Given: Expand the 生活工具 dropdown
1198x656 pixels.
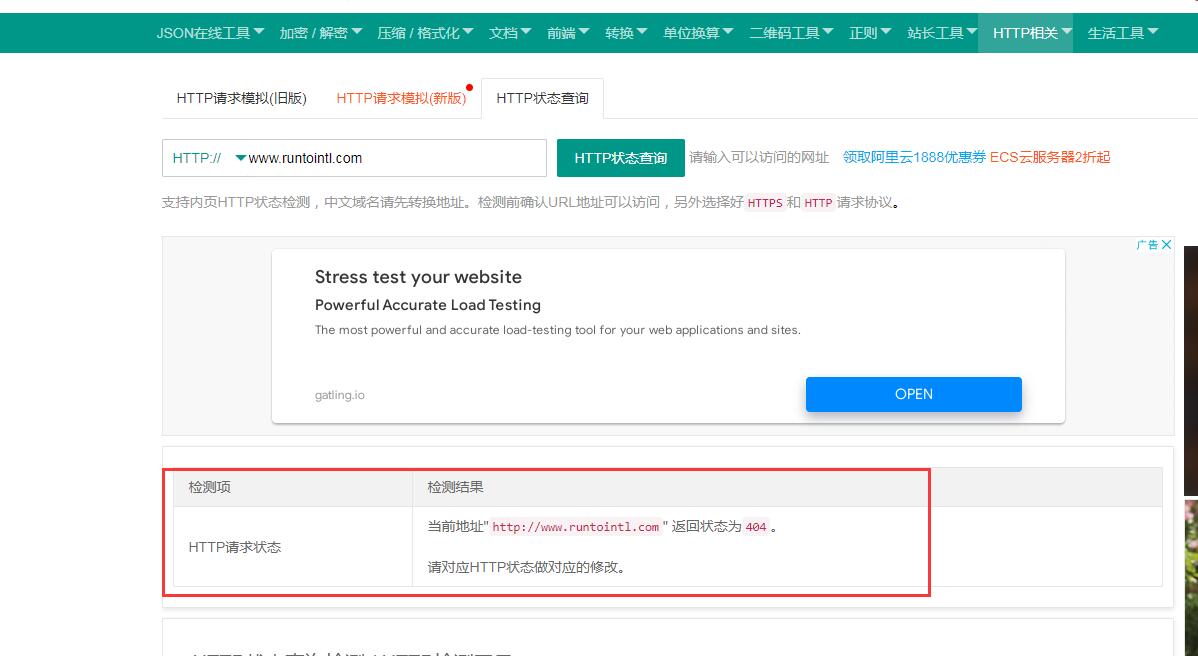Looking at the screenshot, I should click(1121, 32).
